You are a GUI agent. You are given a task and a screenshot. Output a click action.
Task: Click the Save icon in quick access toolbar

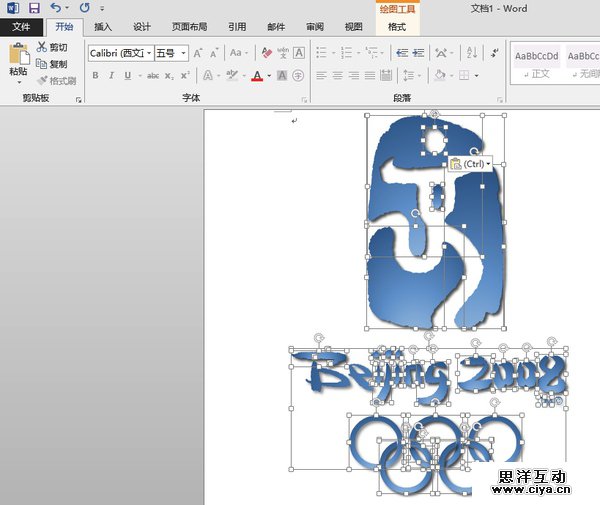[x=33, y=8]
